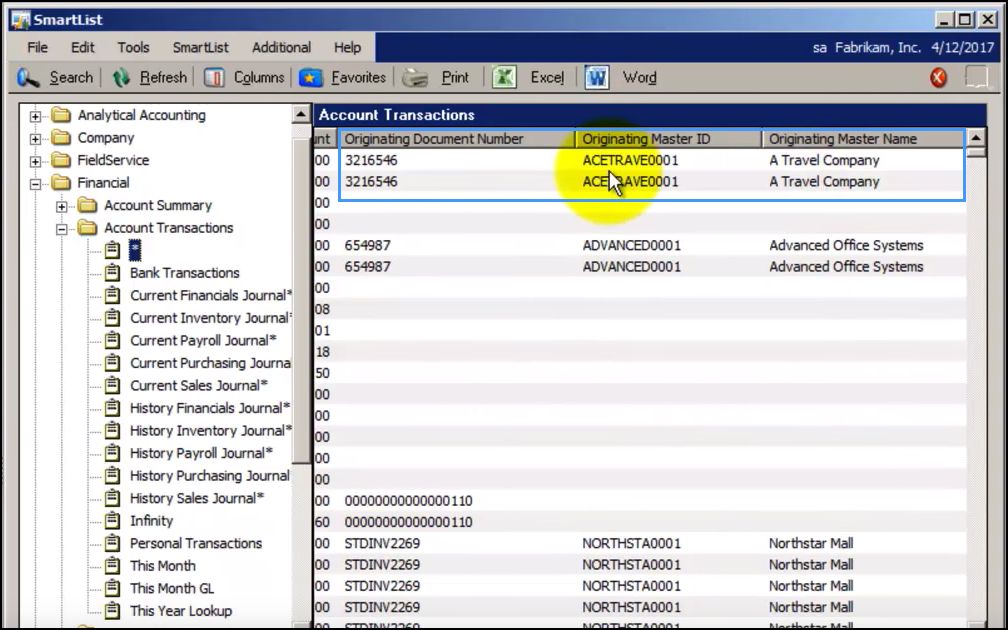Click the clipboard icon next to Bank Transactions
The width and height of the screenshot is (1008, 630).
pos(112,273)
